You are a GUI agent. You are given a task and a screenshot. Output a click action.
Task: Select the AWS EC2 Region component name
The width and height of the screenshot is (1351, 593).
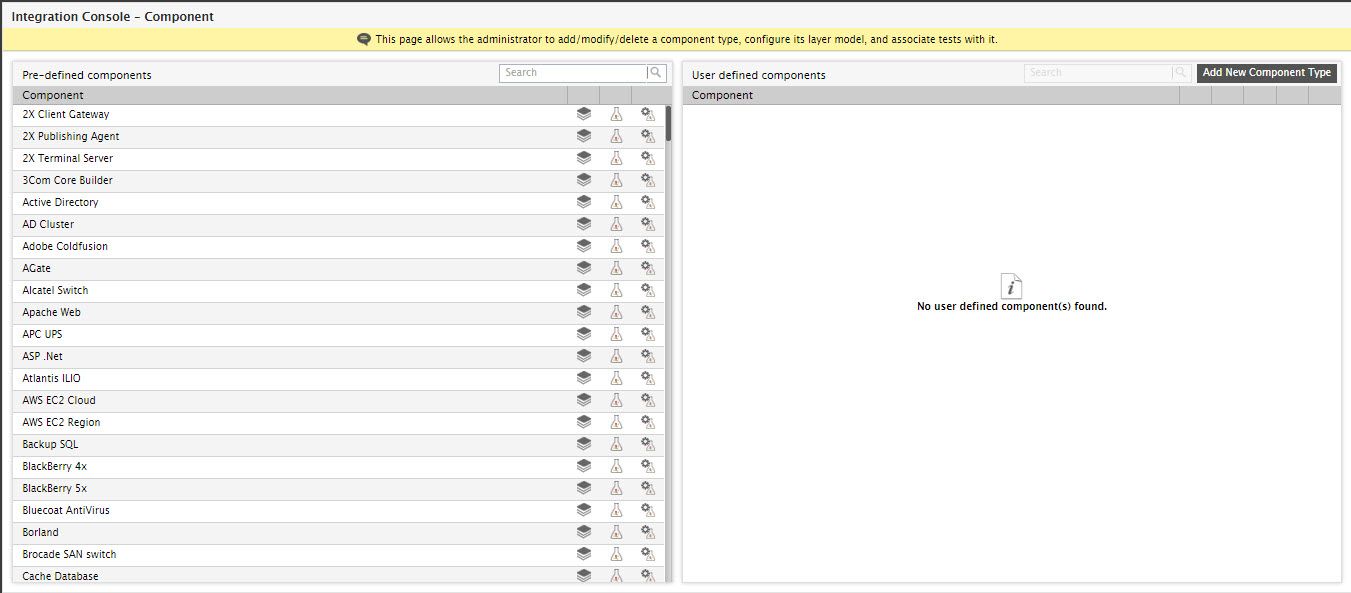[62, 422]
